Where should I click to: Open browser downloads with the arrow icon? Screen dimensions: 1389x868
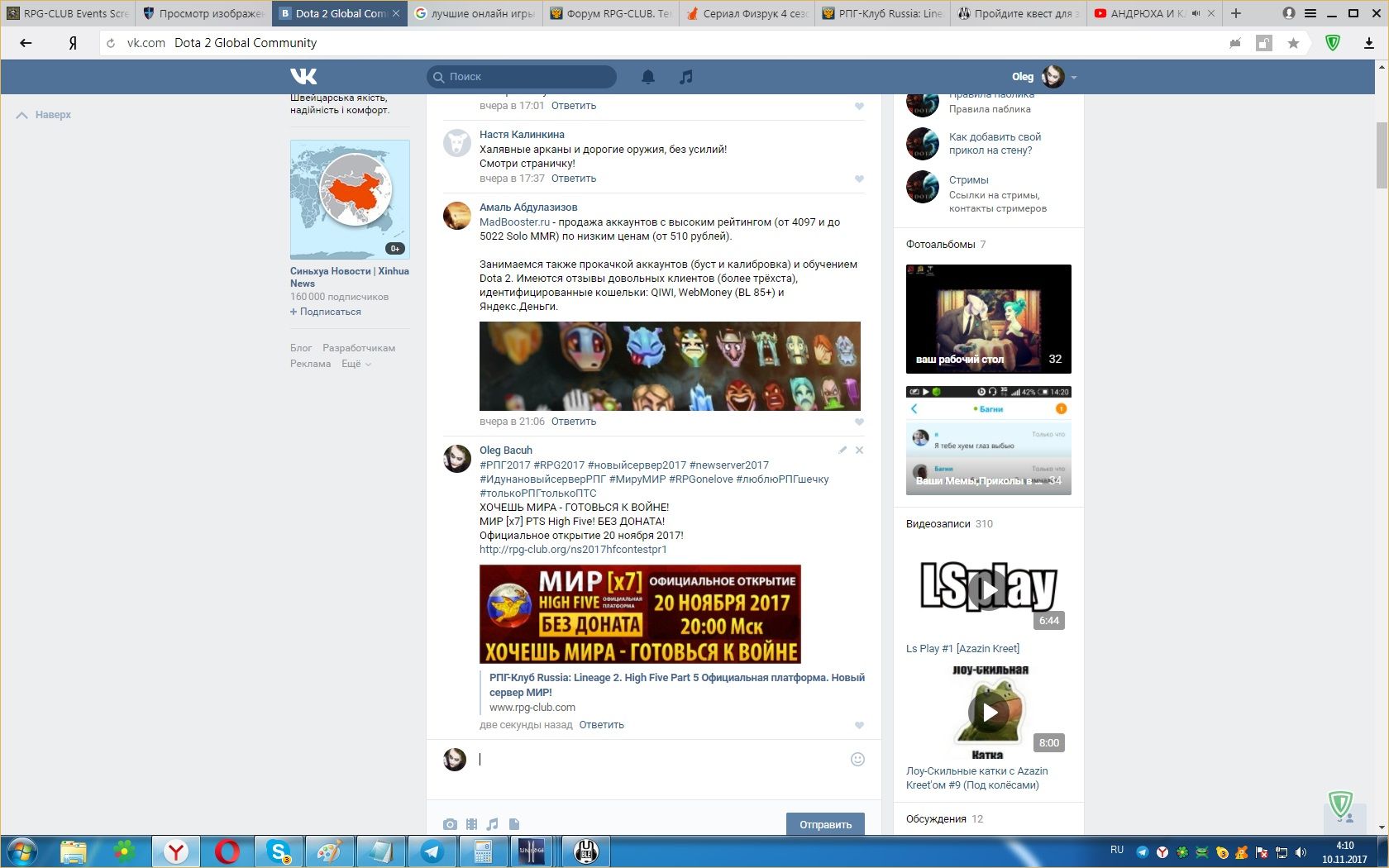(1369, 43)
